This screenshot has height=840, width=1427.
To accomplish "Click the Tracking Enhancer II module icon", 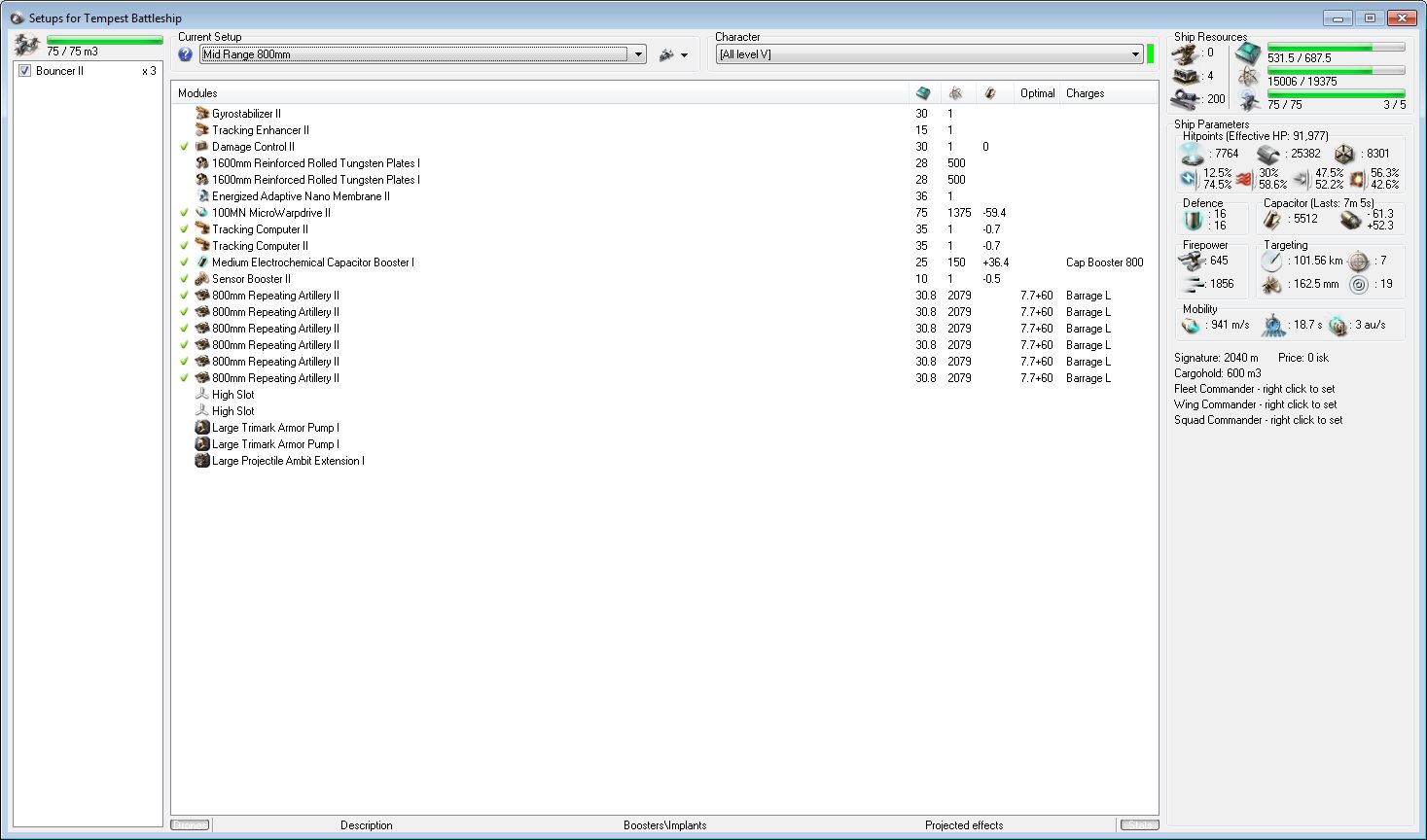I will (202, 130).
